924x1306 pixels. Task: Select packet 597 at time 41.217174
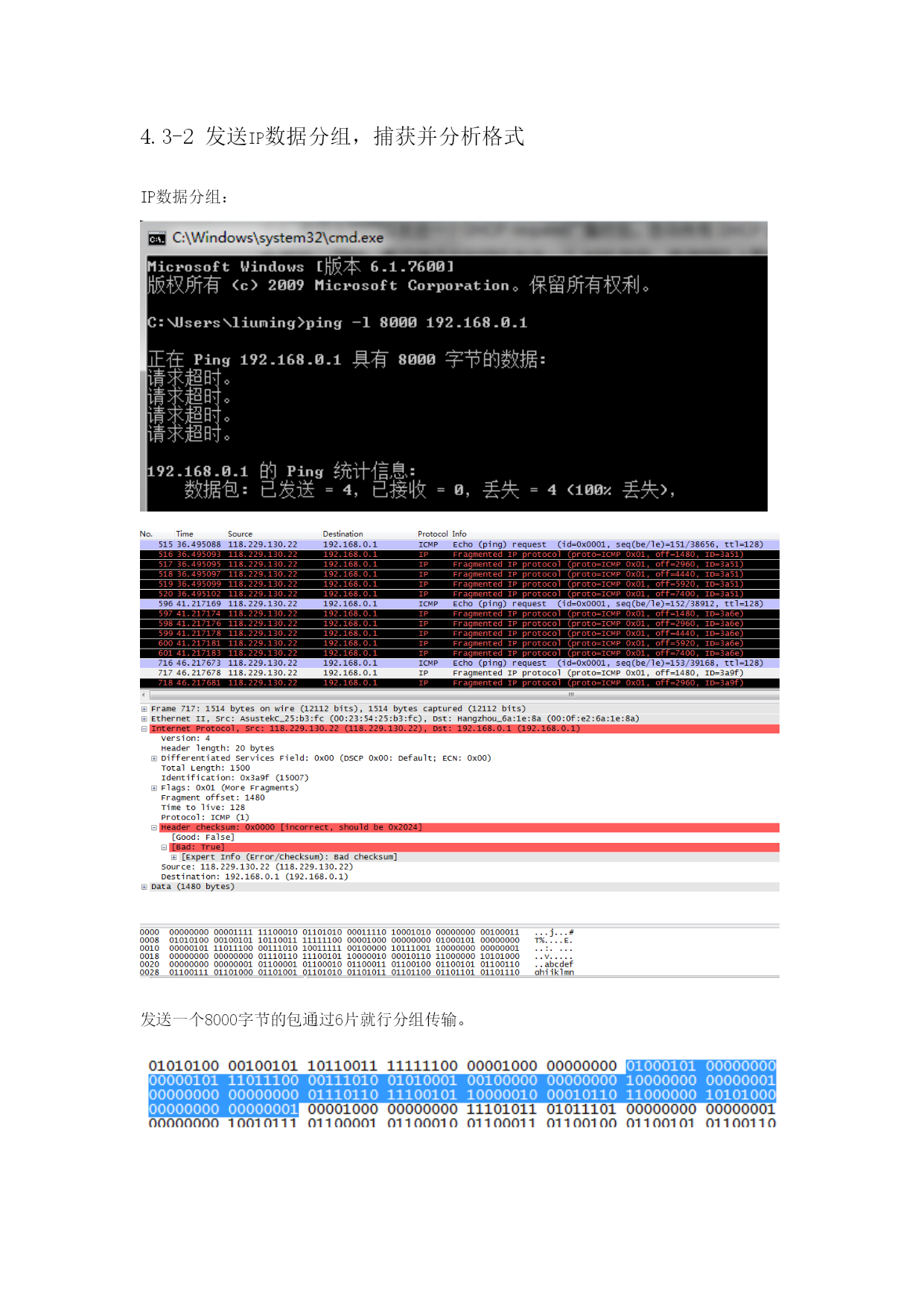coord(459,614)
